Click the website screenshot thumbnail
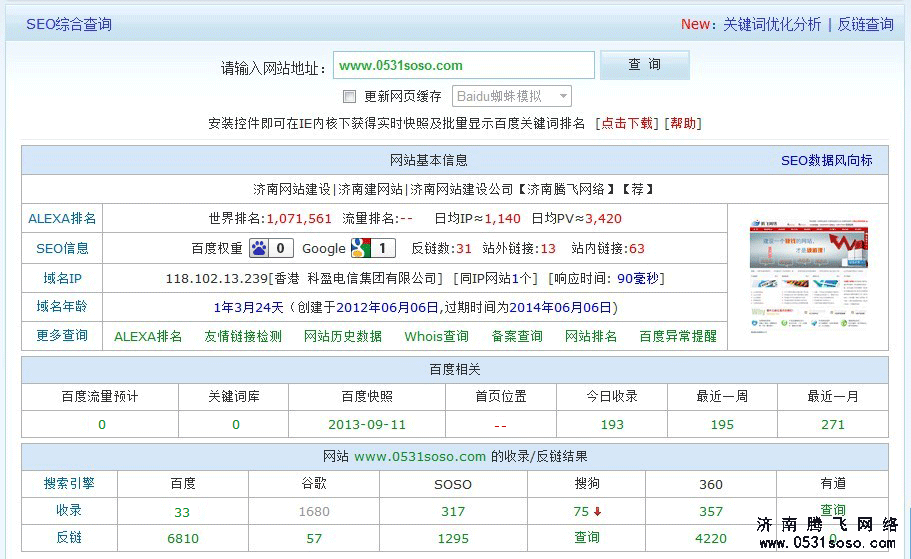The height and width of the screenshot is (559, 911). point(808,276)
